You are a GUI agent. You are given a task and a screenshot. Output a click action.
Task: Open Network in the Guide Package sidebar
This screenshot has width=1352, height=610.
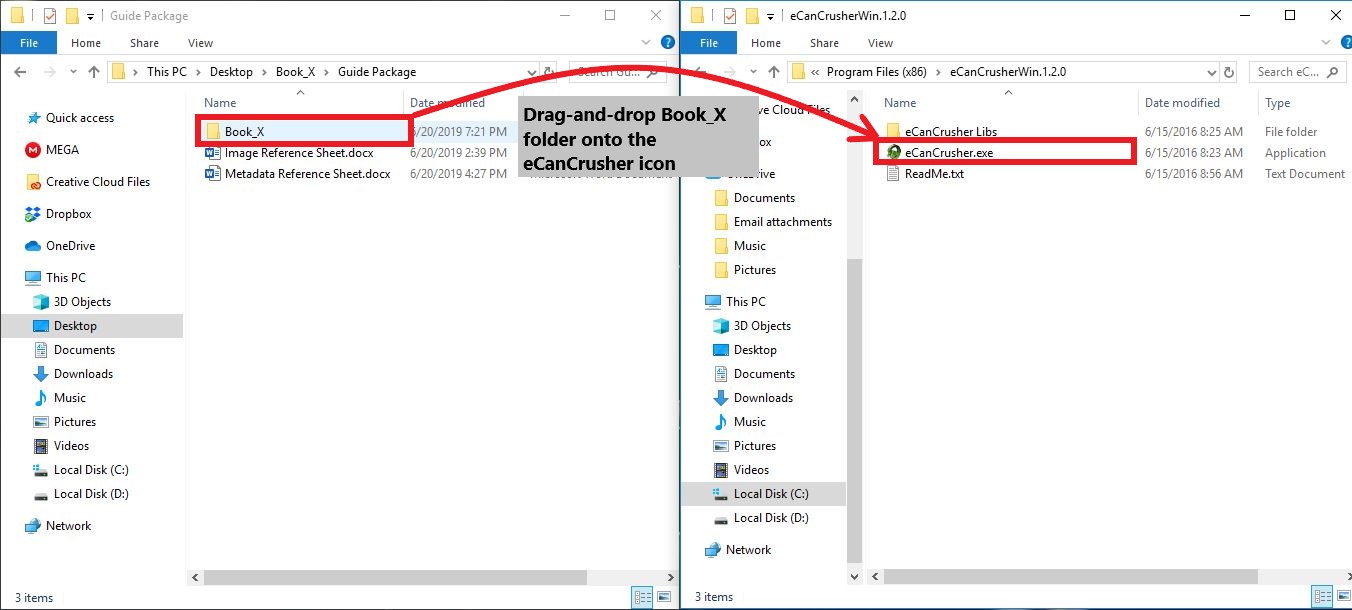pos(58,526)
